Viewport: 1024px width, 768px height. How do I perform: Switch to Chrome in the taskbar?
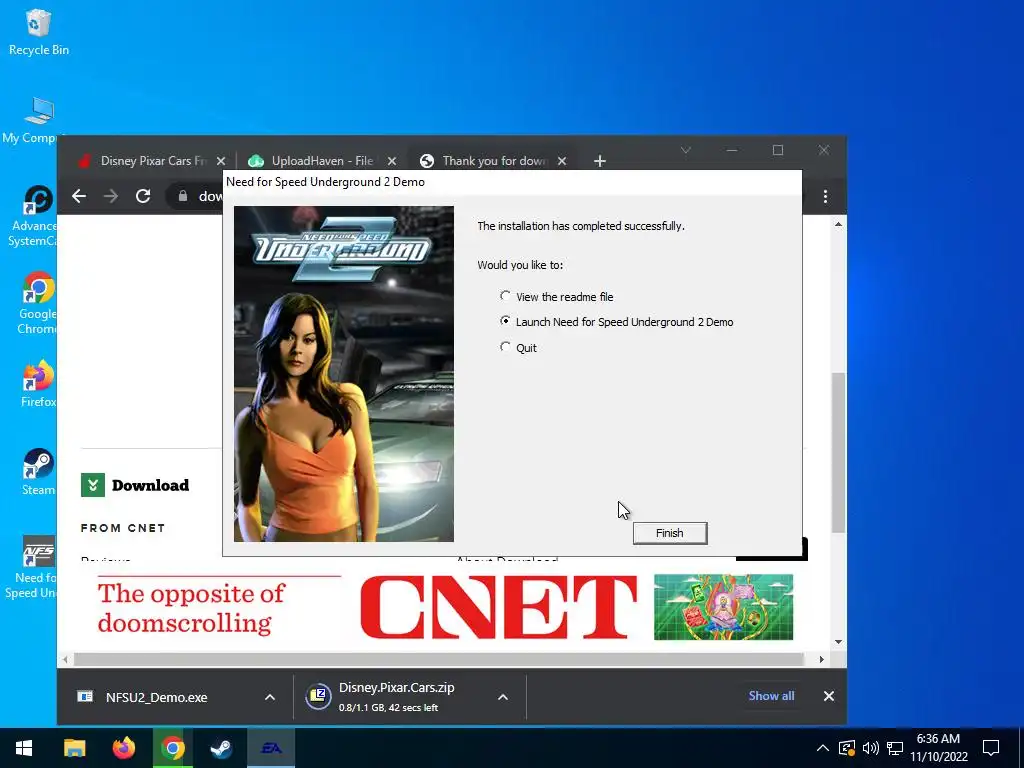tap(172, 748)
